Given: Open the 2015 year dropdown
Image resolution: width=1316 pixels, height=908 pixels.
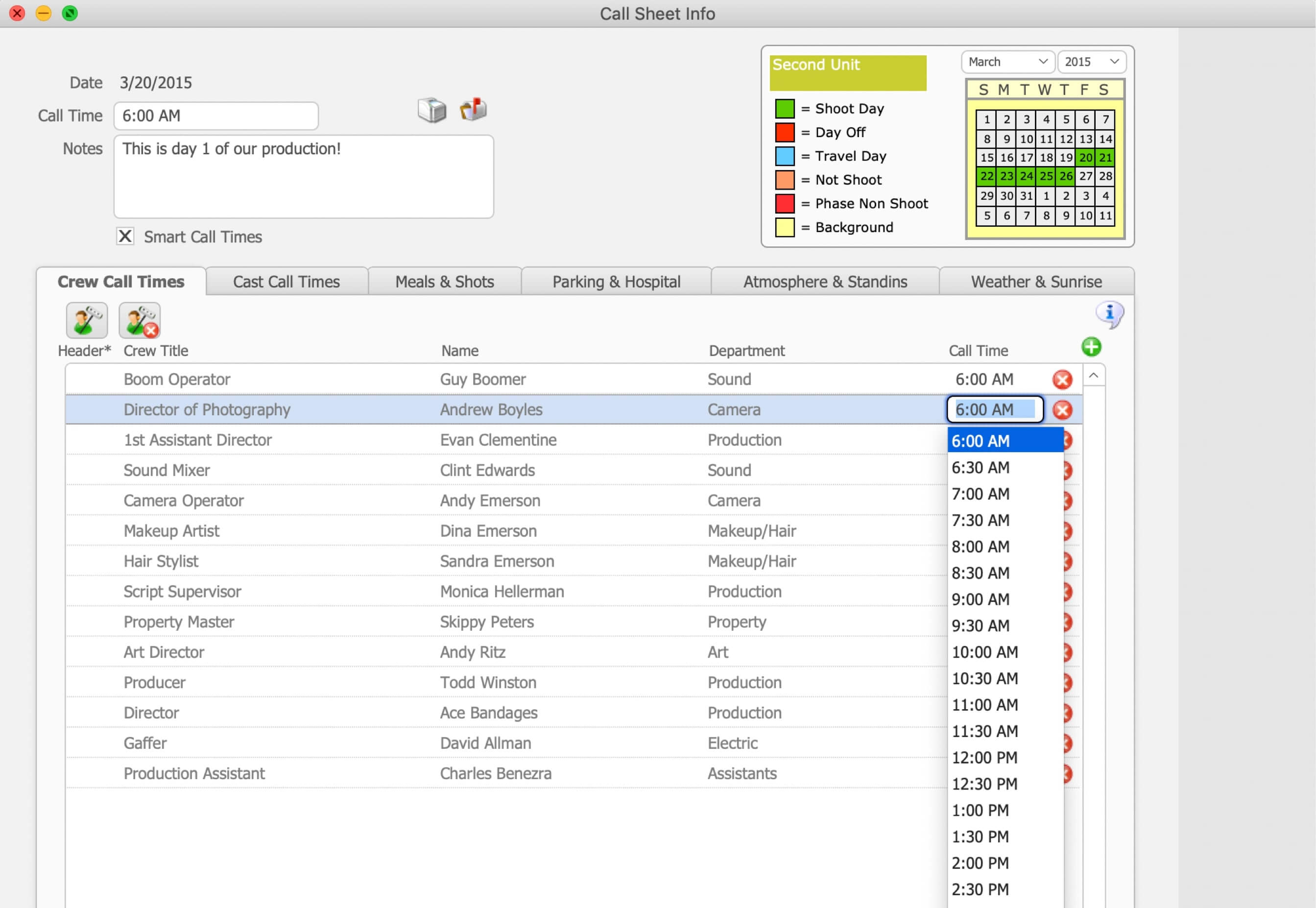Looking at the screenshot, I should pos(1091,61).
